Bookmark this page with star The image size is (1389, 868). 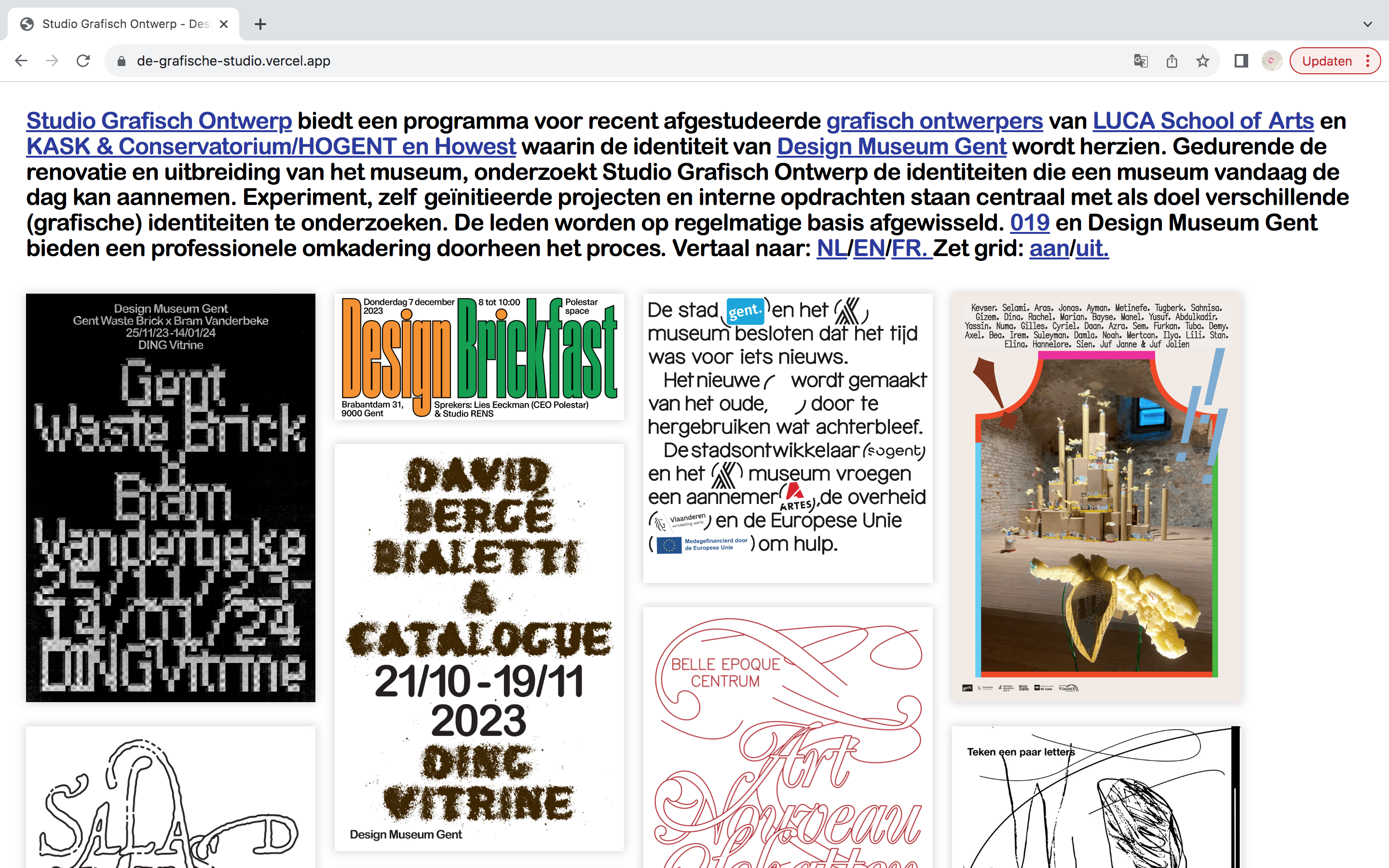pos(1202,61)
